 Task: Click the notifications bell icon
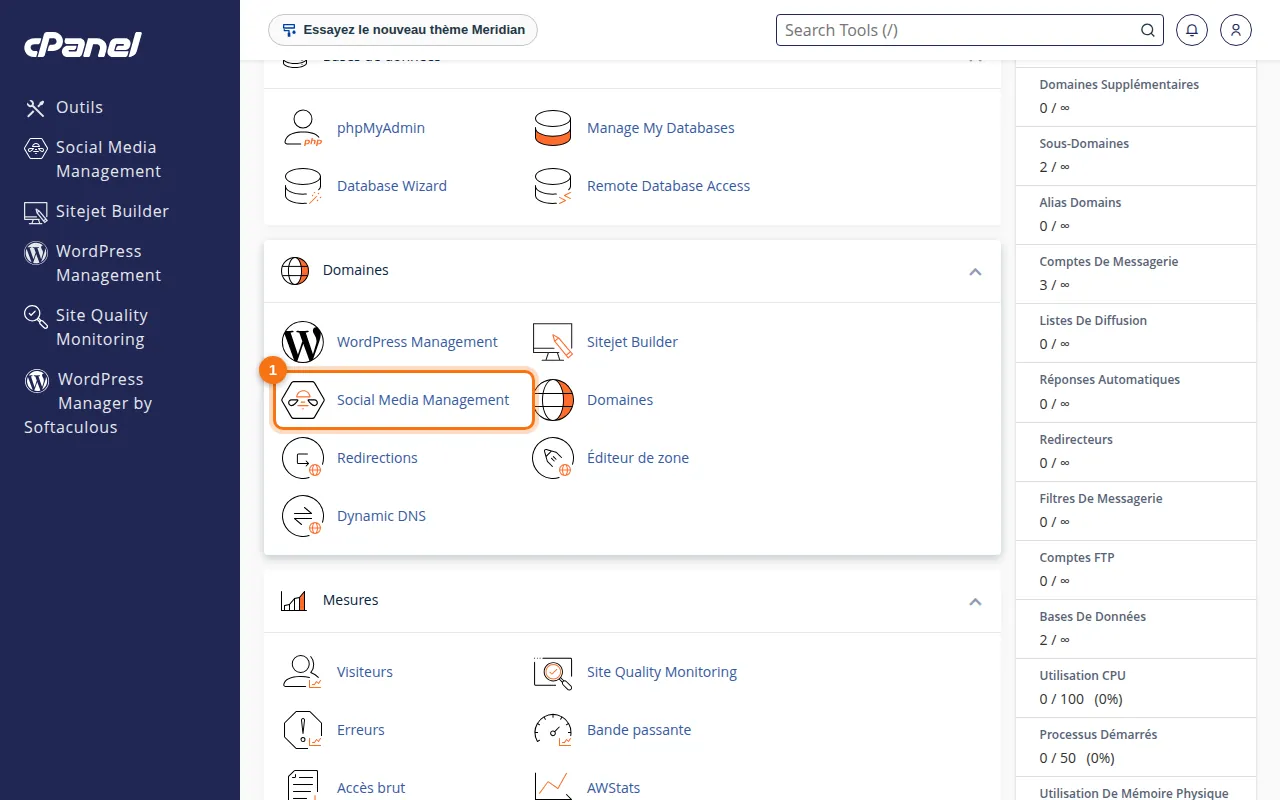(1192, 30)
